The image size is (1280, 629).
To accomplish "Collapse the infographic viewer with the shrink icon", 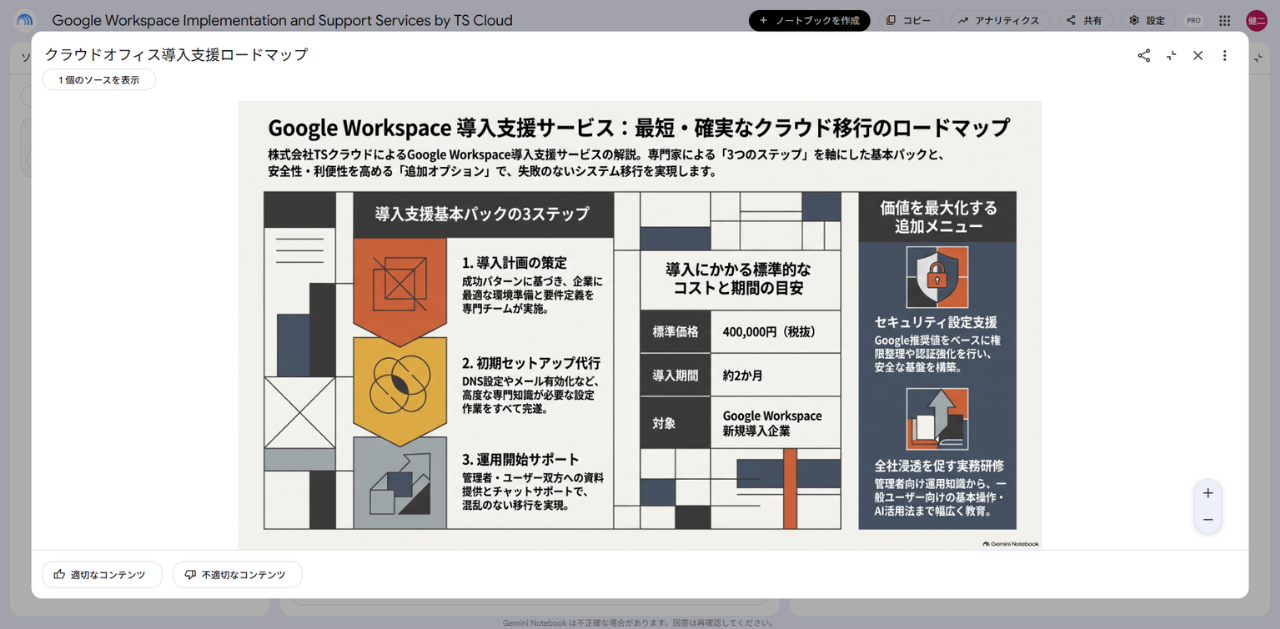I will click(1171, 56).
